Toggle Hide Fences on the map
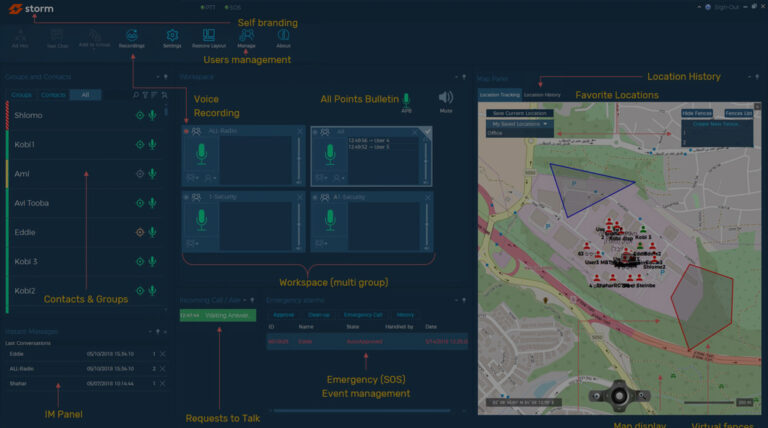This screenshot has width=768, height=428. [x=696, y=113]
